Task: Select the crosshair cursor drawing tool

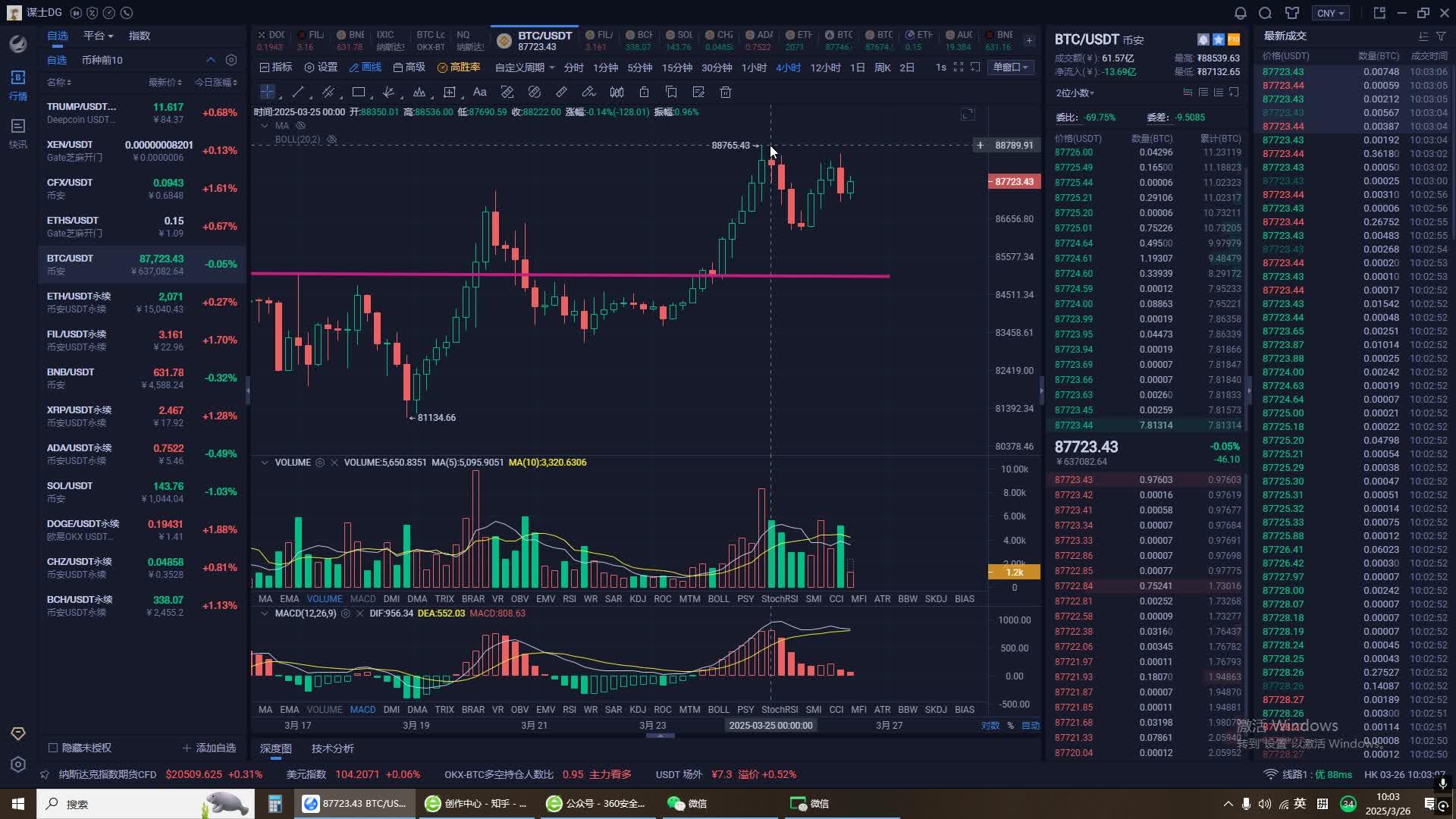Action: [x=268, y=92]
